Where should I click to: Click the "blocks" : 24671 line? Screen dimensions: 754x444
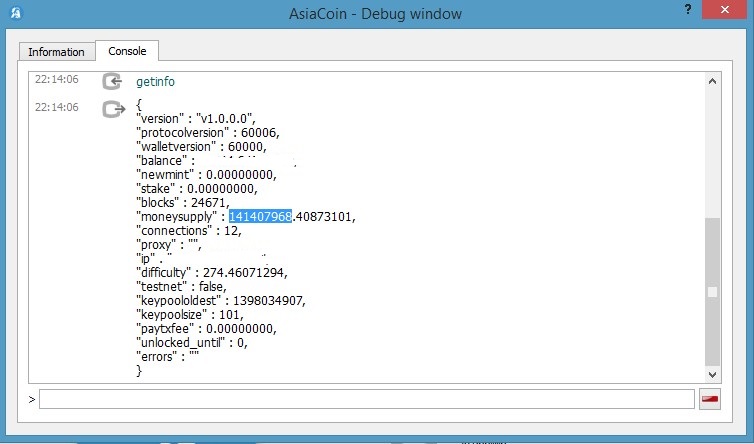(183, 202)
